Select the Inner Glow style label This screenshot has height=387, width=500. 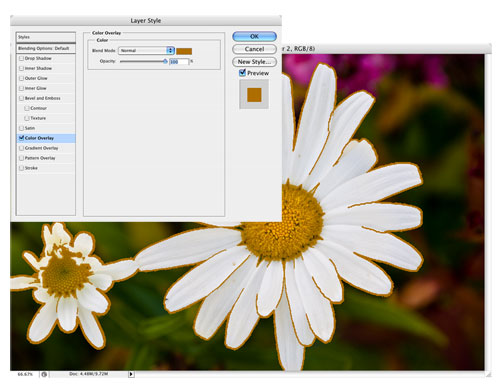pyautogui.click(x=36, y=88)
